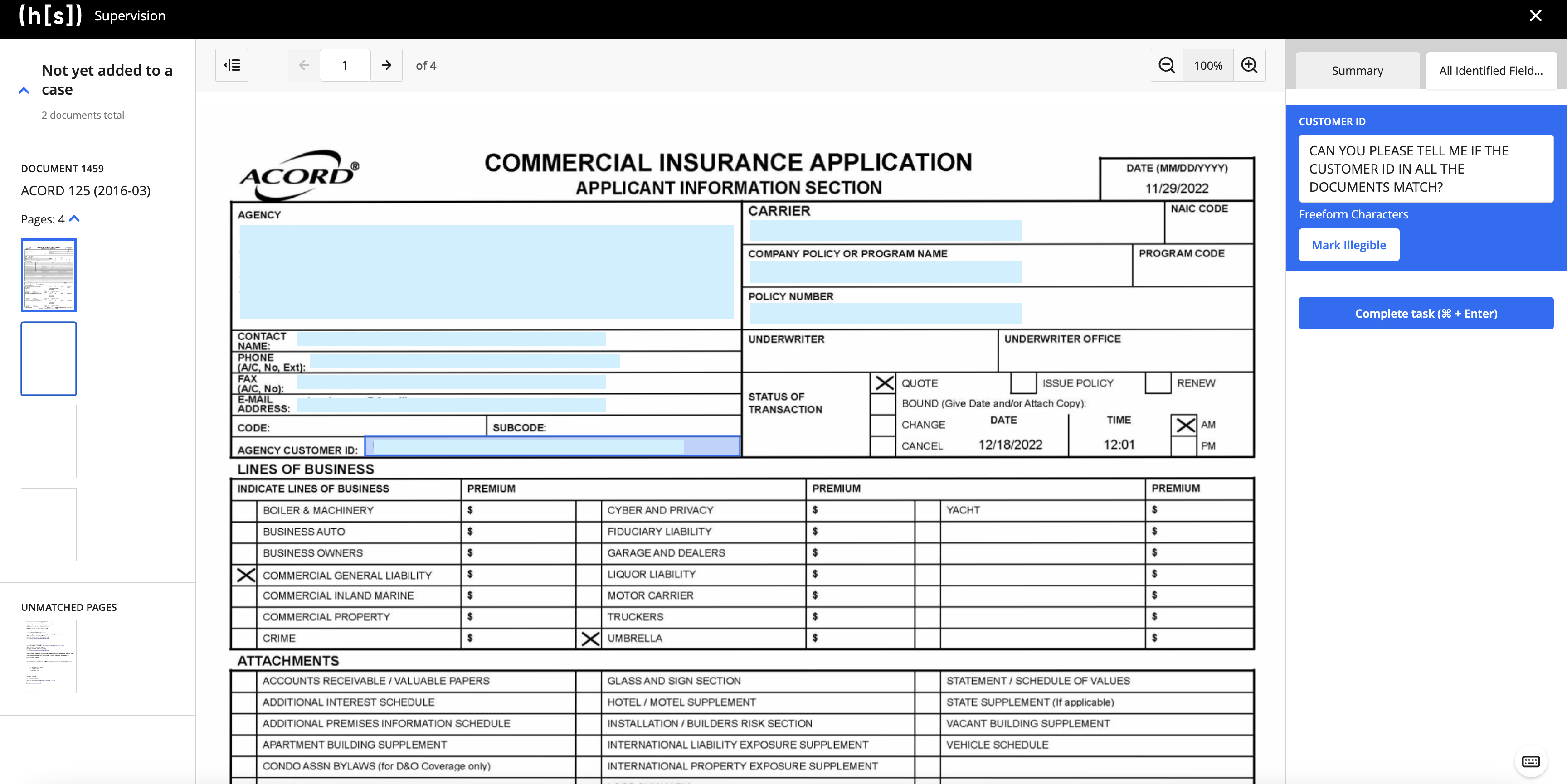Collapse the Pages: 4 thumbnail list
Viewport: 1567px width, 784px height.
tap(75, 218)
